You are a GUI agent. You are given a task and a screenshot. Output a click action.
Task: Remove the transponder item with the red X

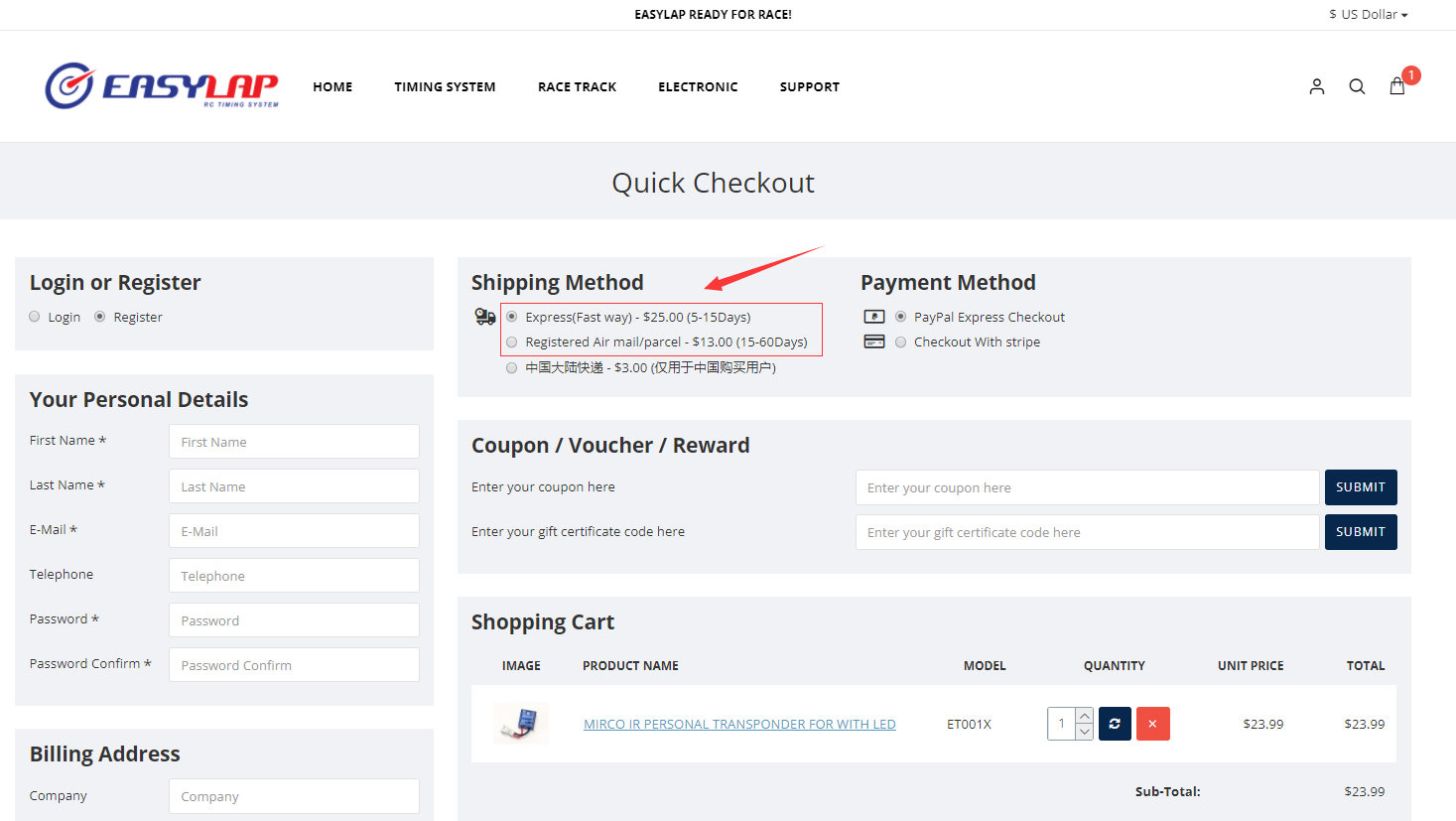pyautogui.click(x=1152, y=724)
